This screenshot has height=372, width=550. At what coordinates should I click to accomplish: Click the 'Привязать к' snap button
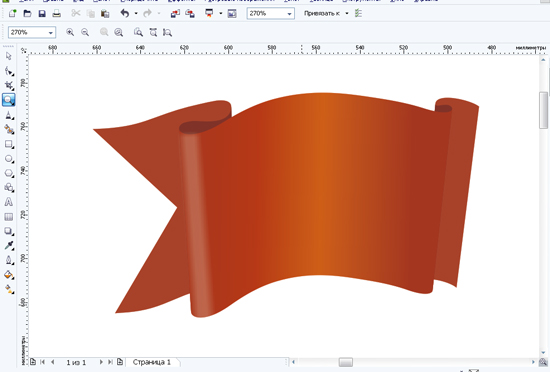tap(322, 14)
